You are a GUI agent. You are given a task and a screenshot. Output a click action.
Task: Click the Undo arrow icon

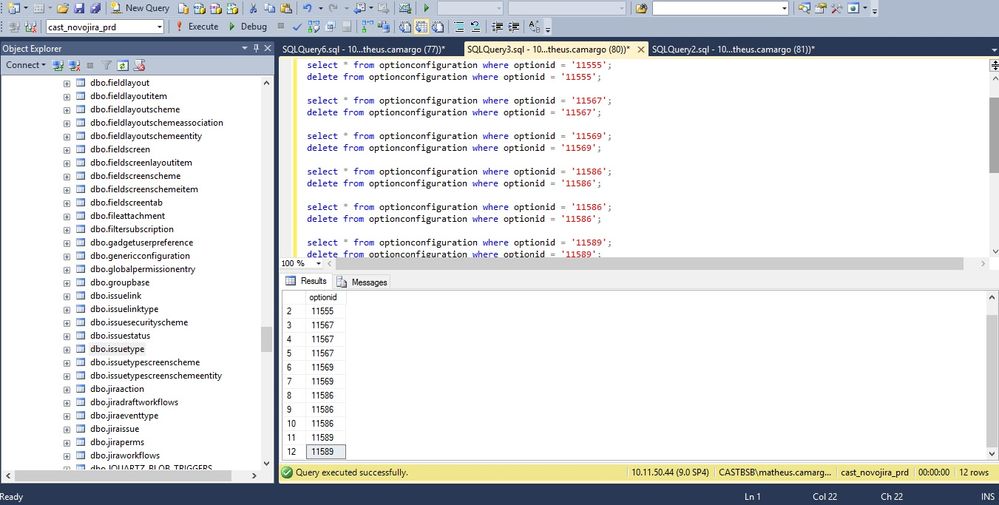coord(307,8)
